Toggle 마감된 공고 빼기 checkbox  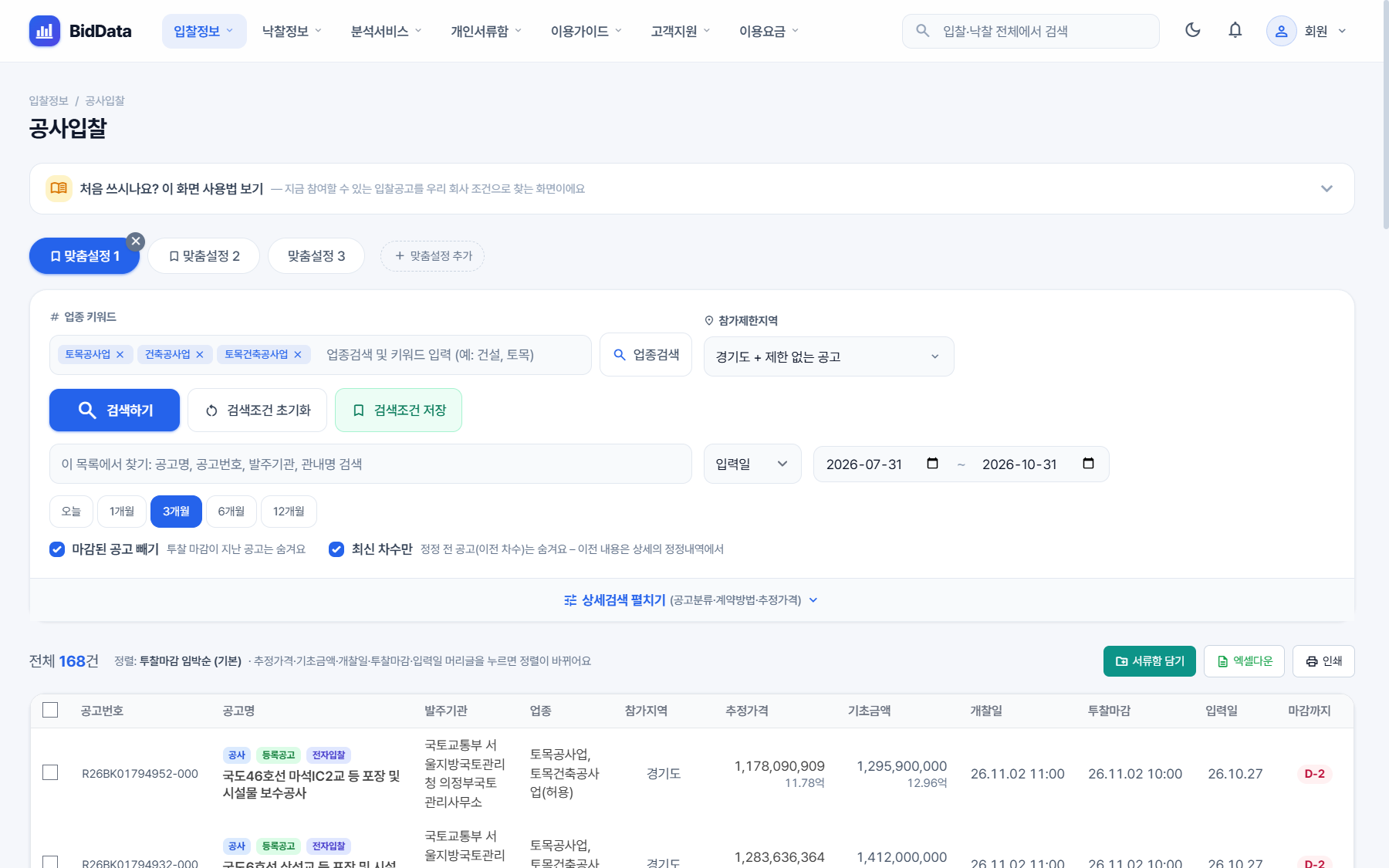coord(57,549)
